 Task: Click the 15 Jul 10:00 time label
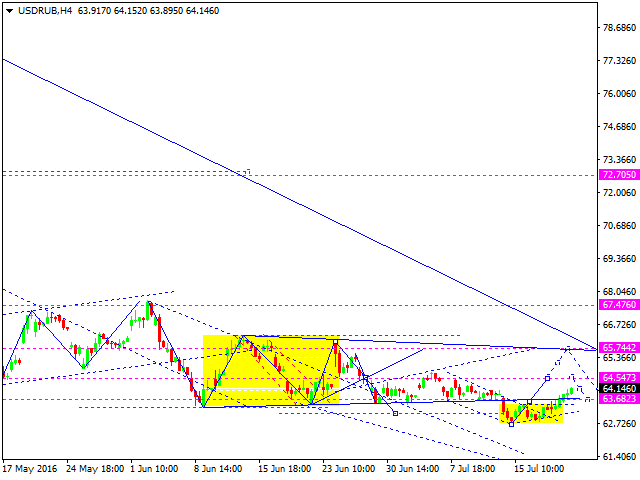click(x=539, y=468)
